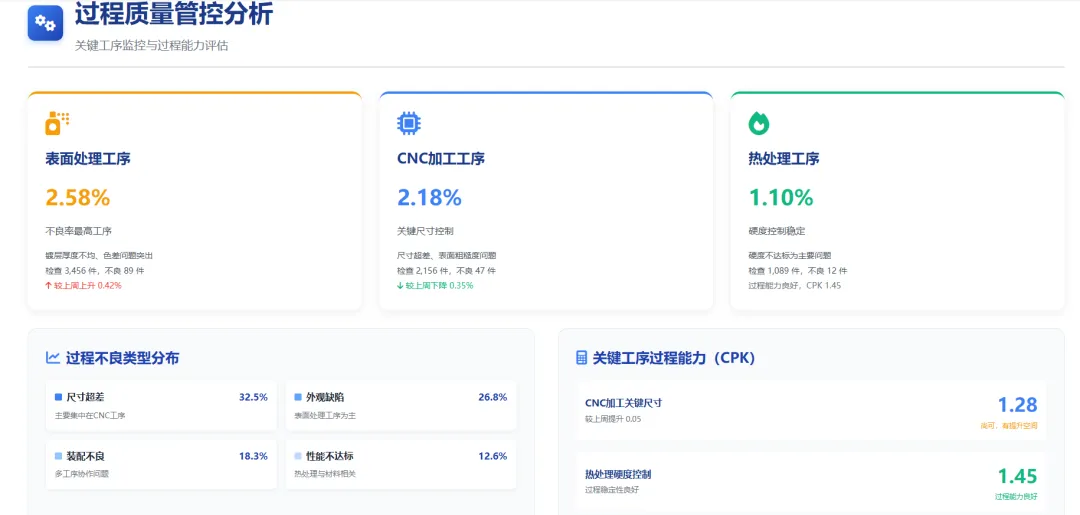Select the 外观缺陷 defect type label
This screenshot has width=1080, height=515.
pos(325,397)
